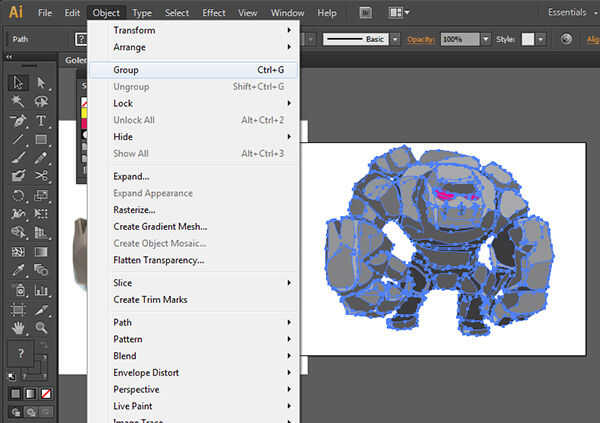Screen dimensions: 600x423
Task: Choose the Magic Wand tool
Action: 18,101
